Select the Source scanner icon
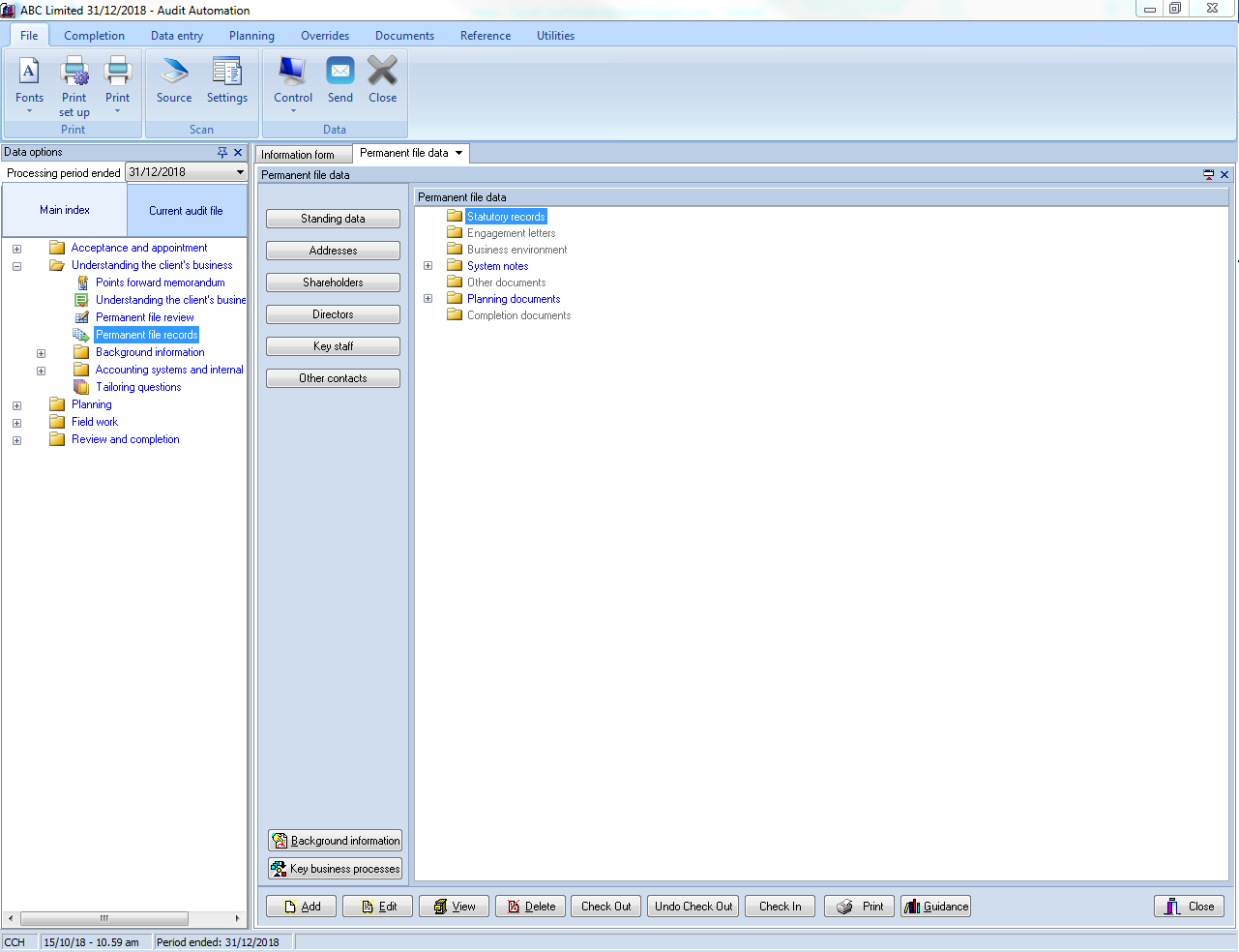The image size is (1239, 952). pyautogui.click(x=174, y=80)
